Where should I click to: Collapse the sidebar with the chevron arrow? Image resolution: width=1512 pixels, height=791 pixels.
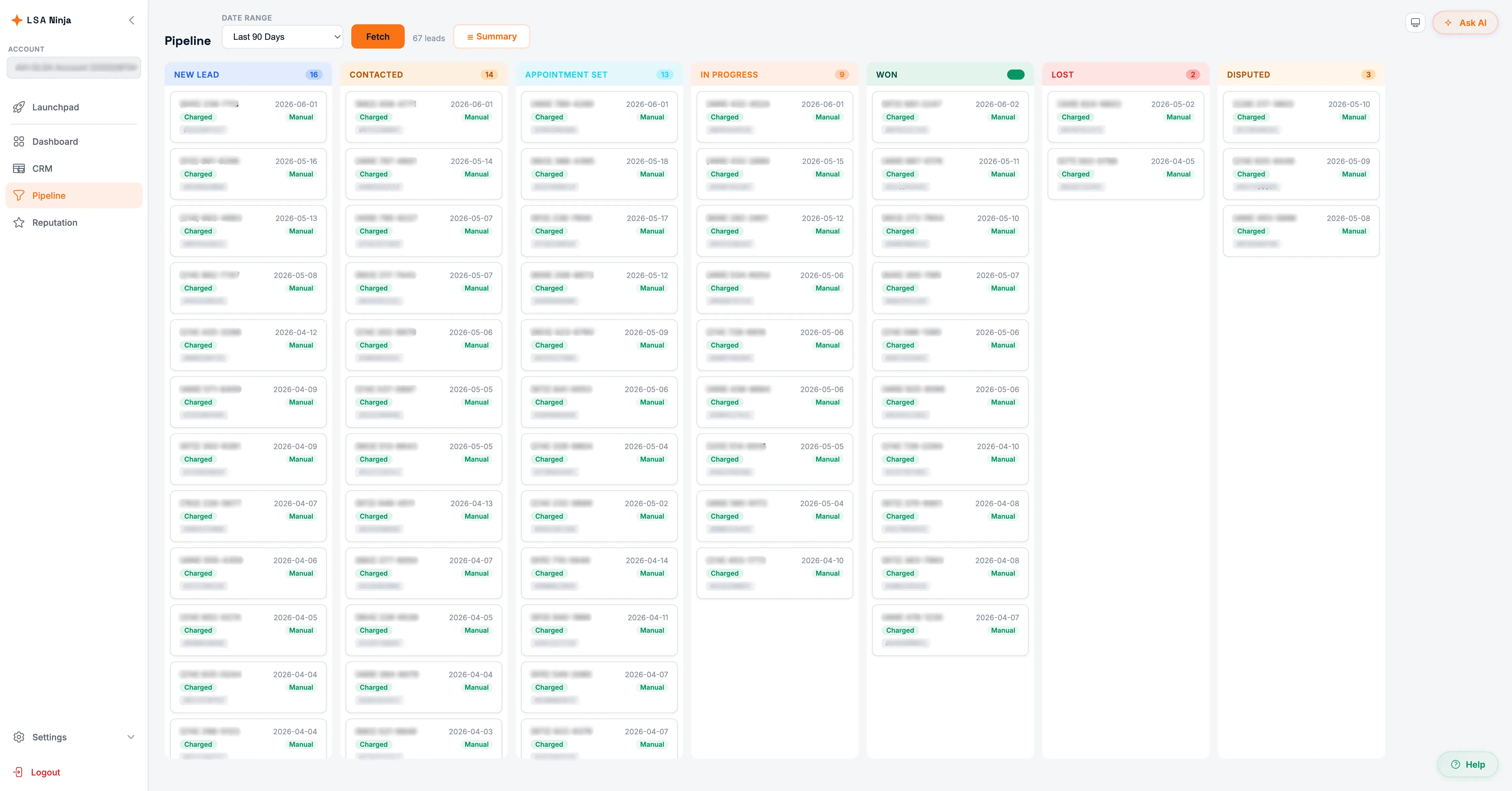pyautogui.click(x=132, y=20)
